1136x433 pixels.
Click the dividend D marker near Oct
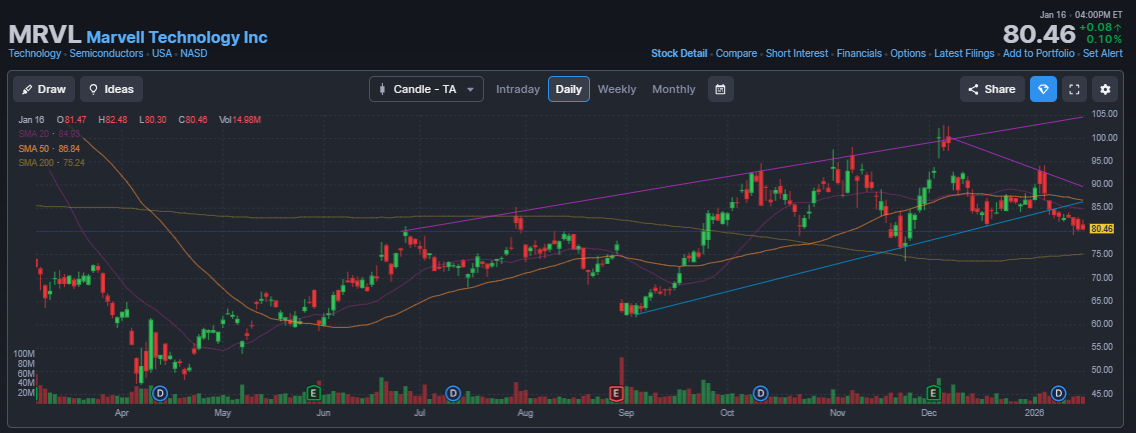click(x=760, y=393)
